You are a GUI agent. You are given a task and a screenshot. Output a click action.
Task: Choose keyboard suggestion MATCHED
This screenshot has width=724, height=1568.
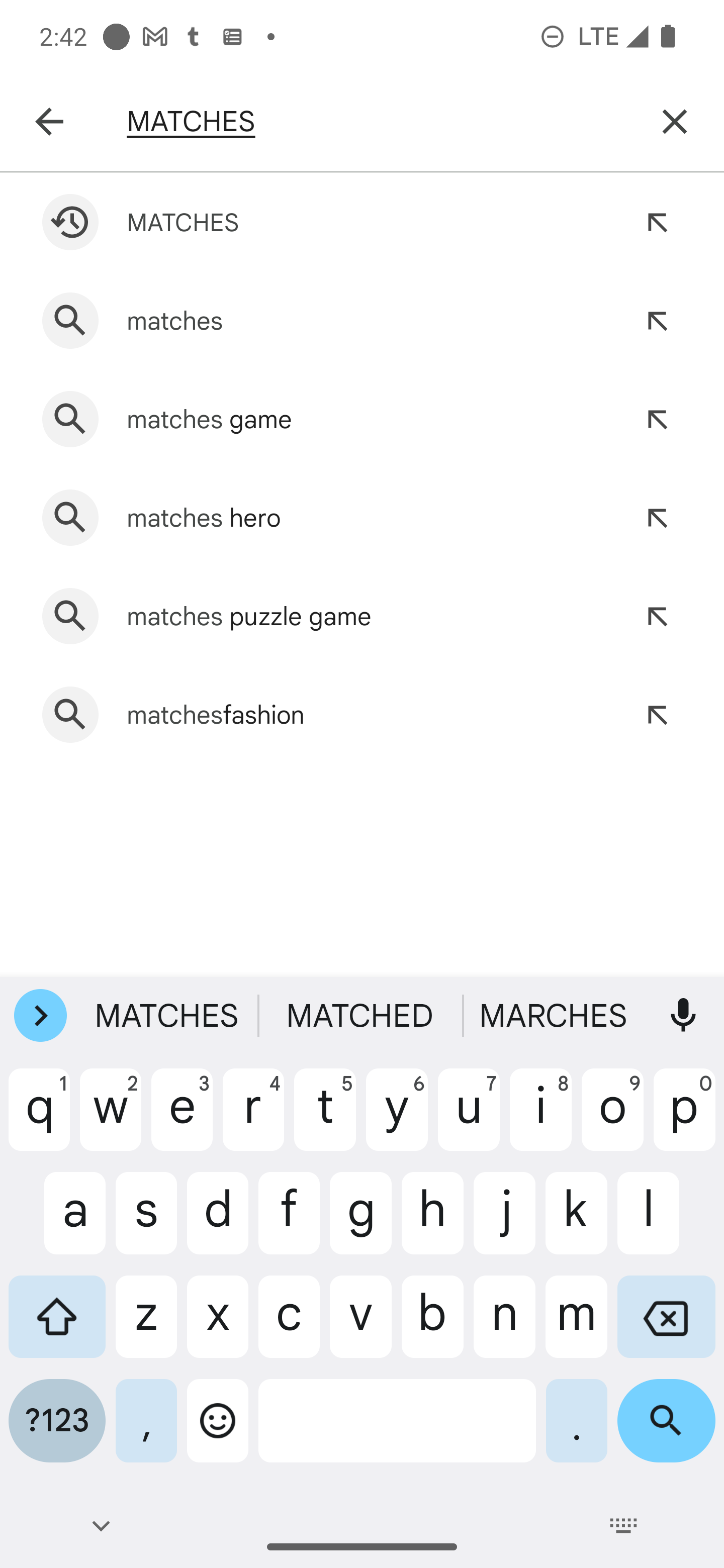[x=360, y=1015]
